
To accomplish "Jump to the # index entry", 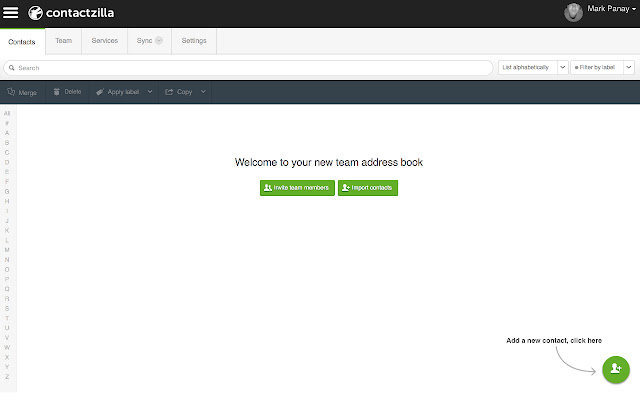I will coord(7,123).
